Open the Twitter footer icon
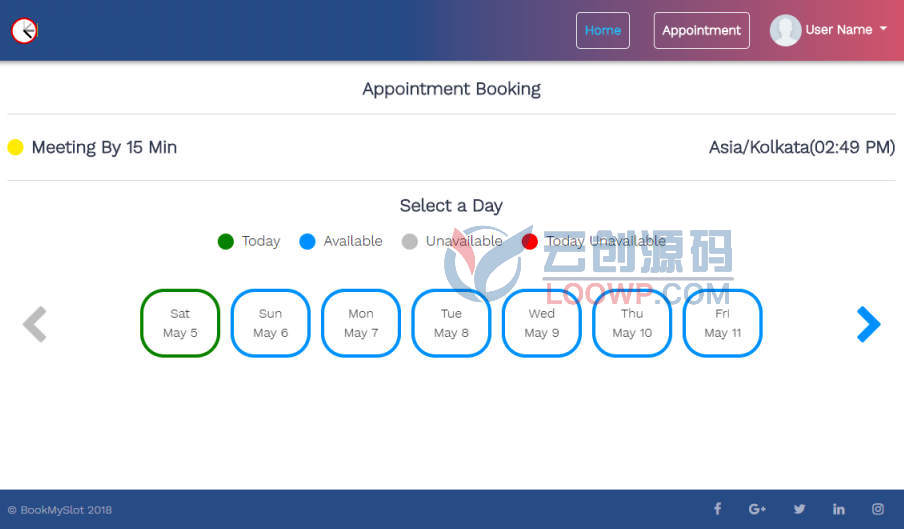Viewport: 904px width, 529px height. (799, 509)
